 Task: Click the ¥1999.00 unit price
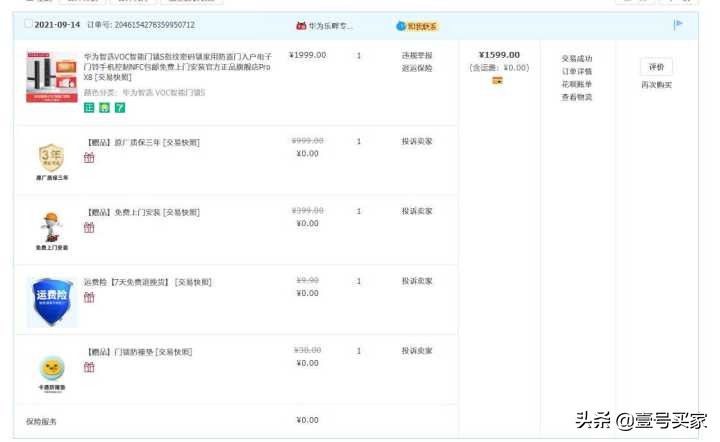(x=307, y=55)
